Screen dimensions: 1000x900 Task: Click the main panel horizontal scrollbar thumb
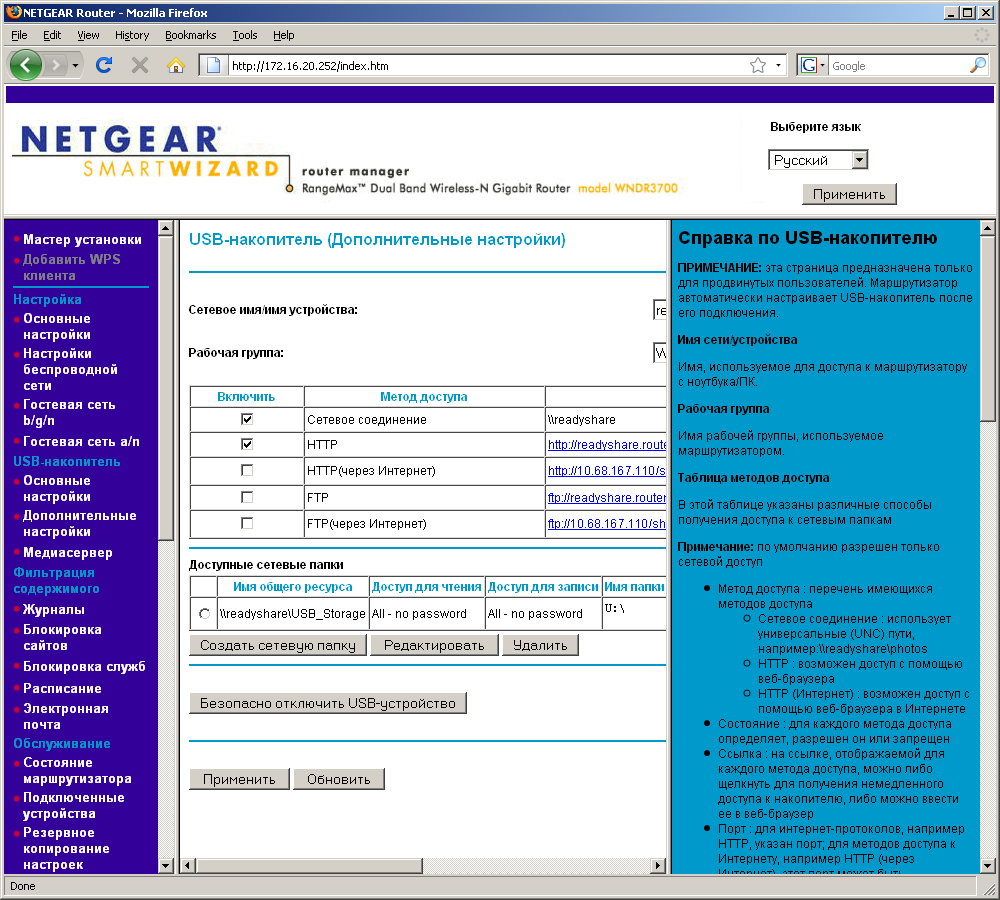[309, 866]
